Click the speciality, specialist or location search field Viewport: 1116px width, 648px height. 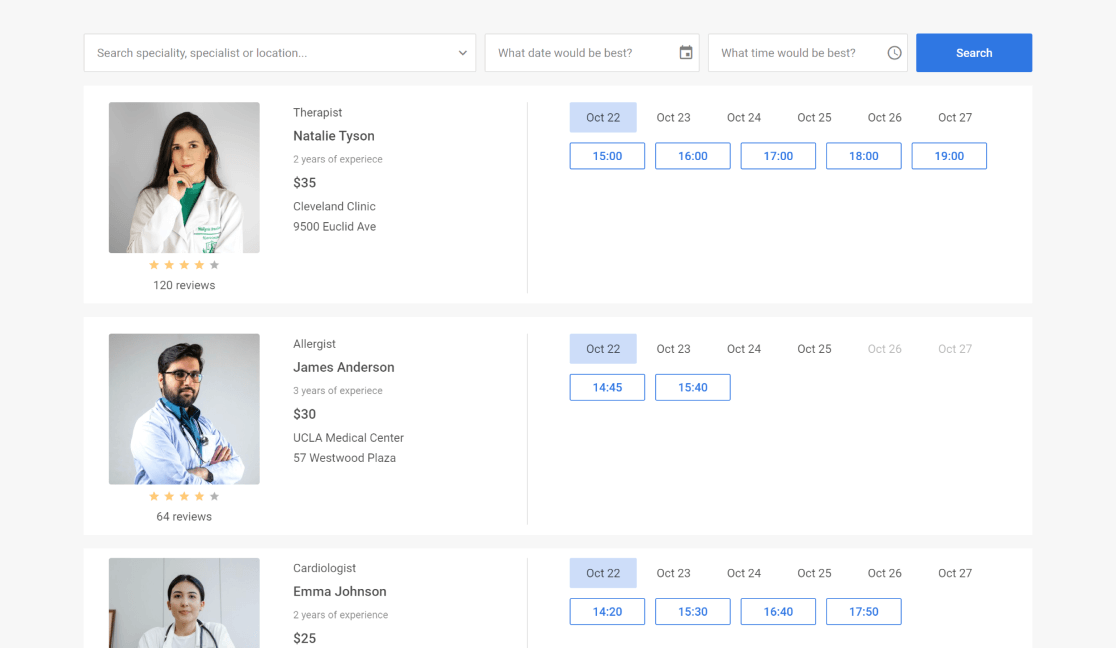click(x=280, y=53)
